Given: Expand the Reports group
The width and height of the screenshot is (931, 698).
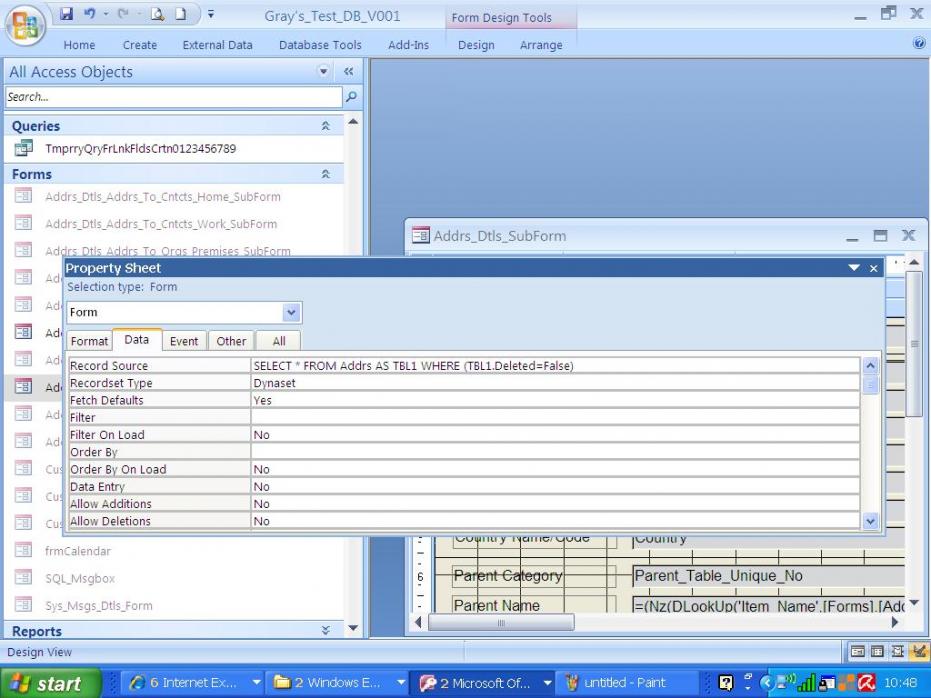Looking at the screenshot, I should [x=324, y=631].
